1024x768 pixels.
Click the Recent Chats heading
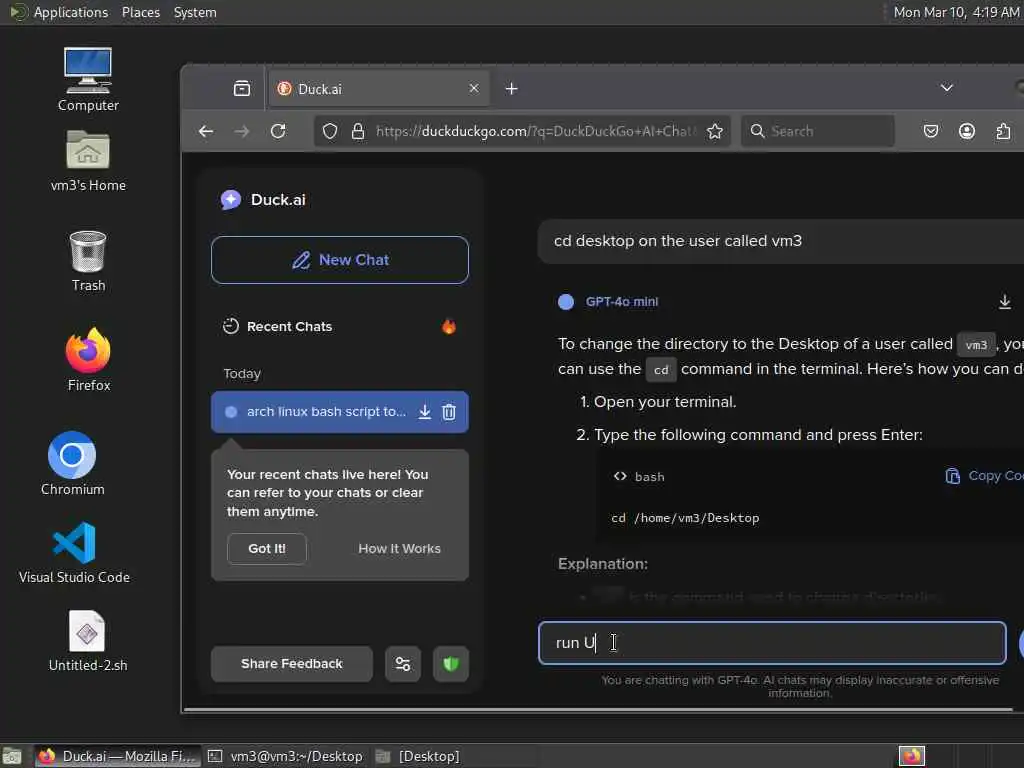289,327
